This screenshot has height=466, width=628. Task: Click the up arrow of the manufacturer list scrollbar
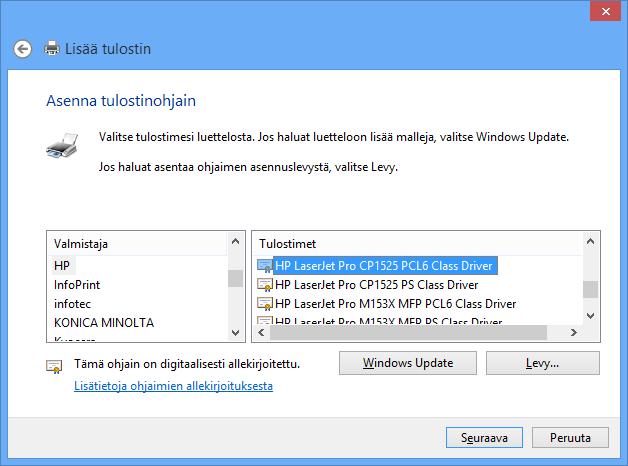click(x=236, y=241)
